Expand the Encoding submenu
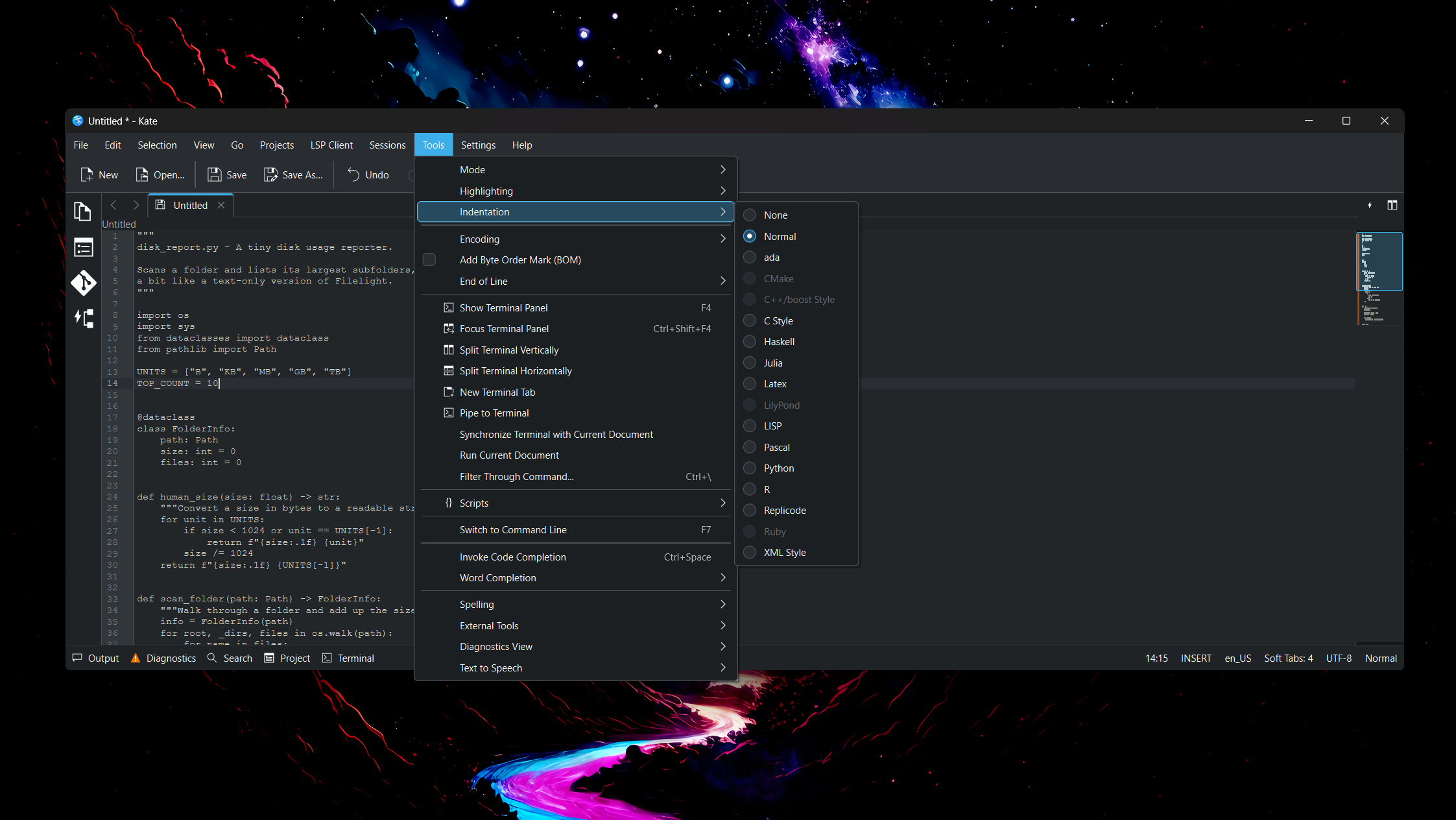 (x=575, y=239)
